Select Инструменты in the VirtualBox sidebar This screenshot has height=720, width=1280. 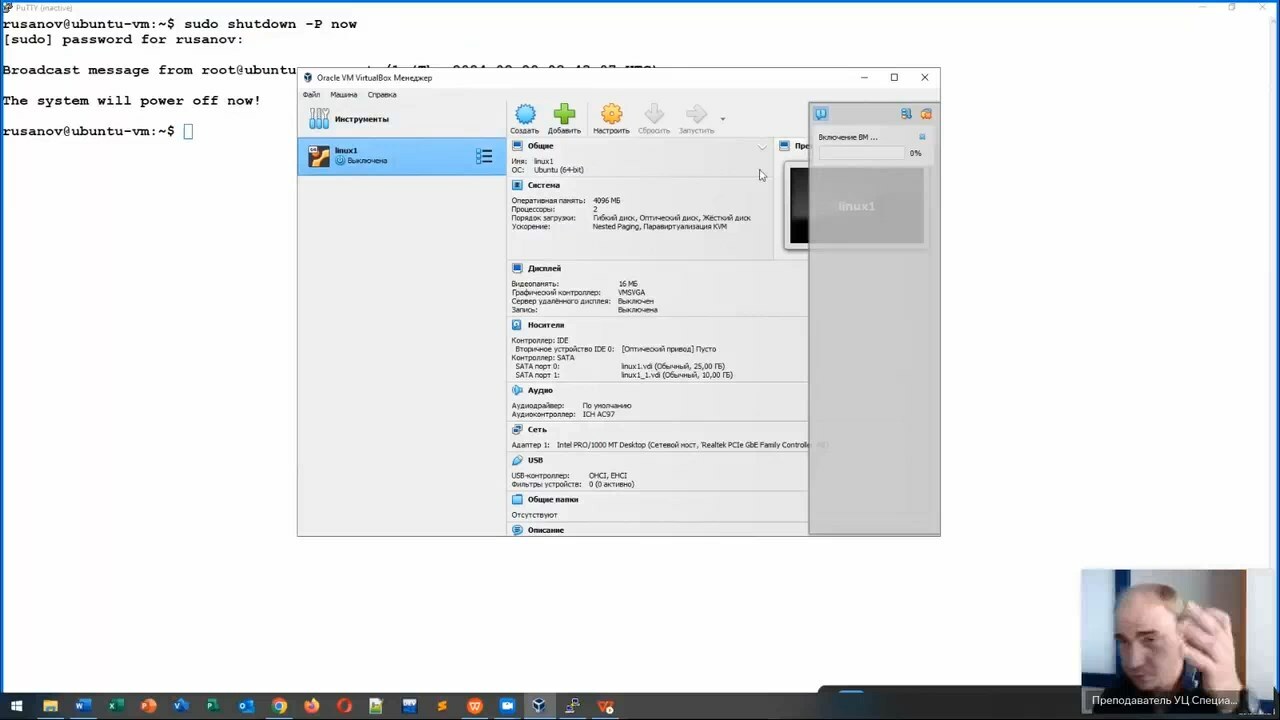coord(402,119)
